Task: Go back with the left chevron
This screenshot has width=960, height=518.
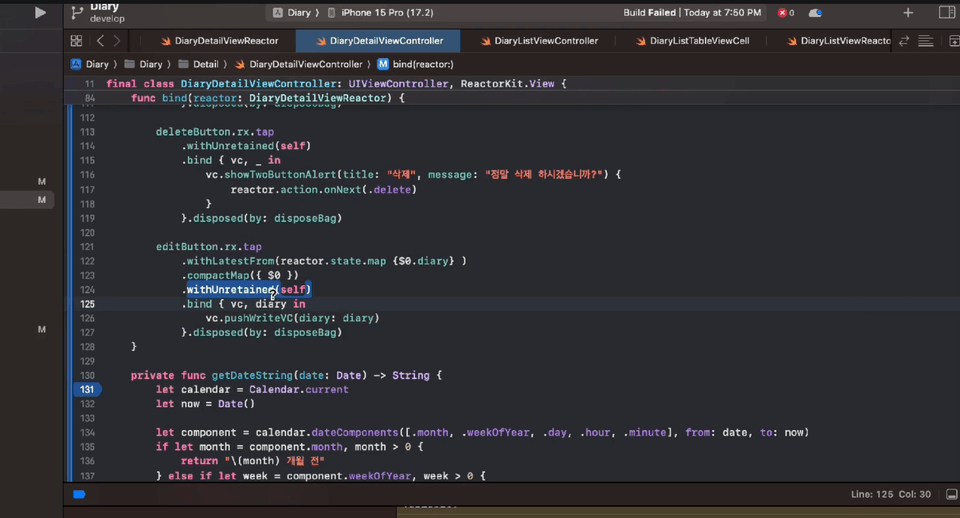Action: coord(100,41)
